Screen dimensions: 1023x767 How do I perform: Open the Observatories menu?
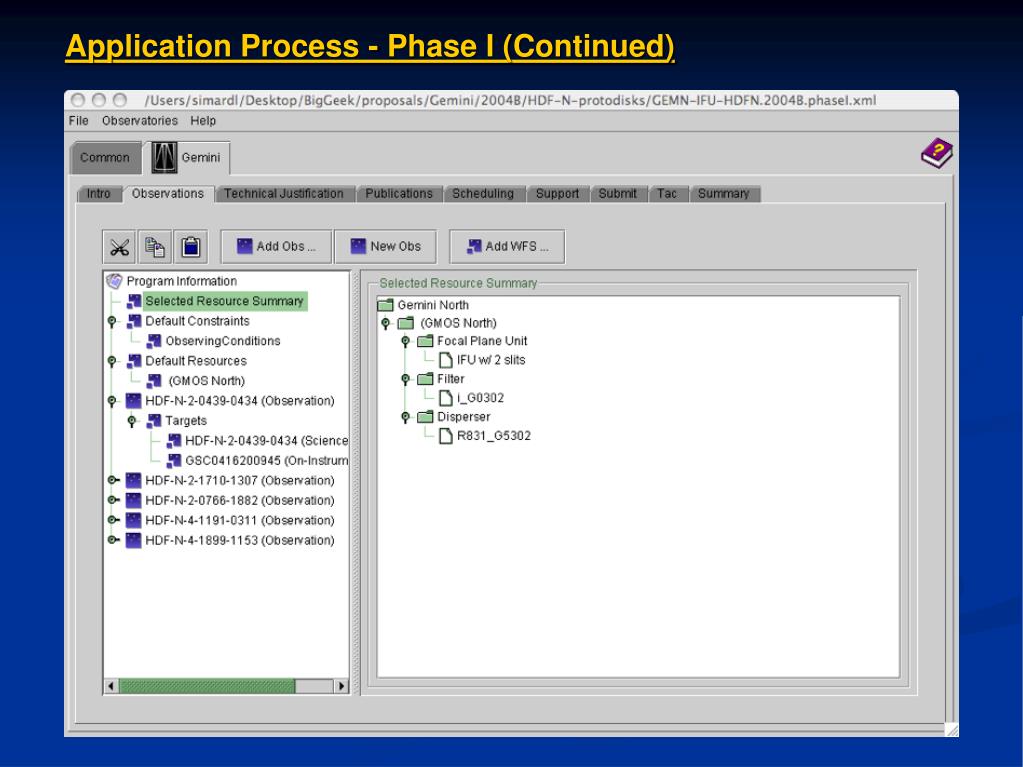pyautogui.click(x=140, y=121)
